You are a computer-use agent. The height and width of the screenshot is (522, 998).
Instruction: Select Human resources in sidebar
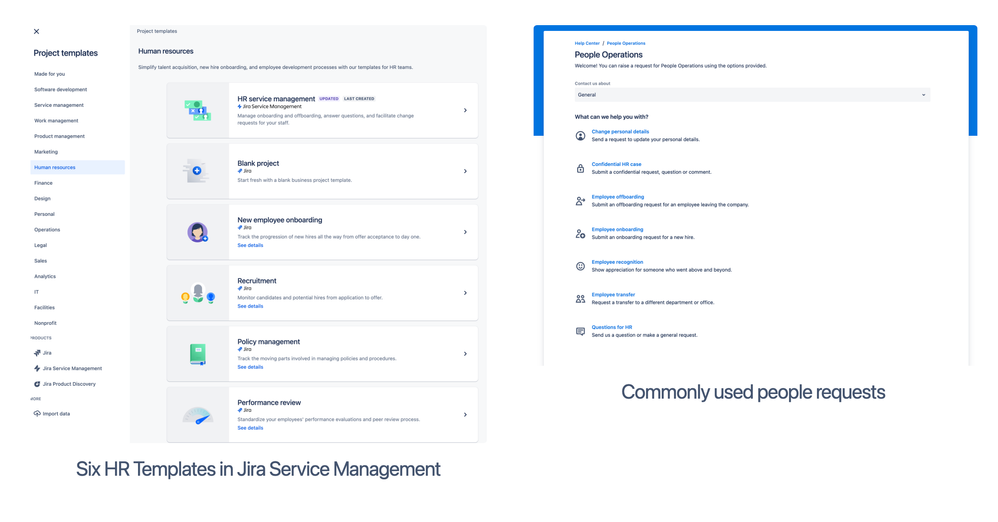coord(78,167)
